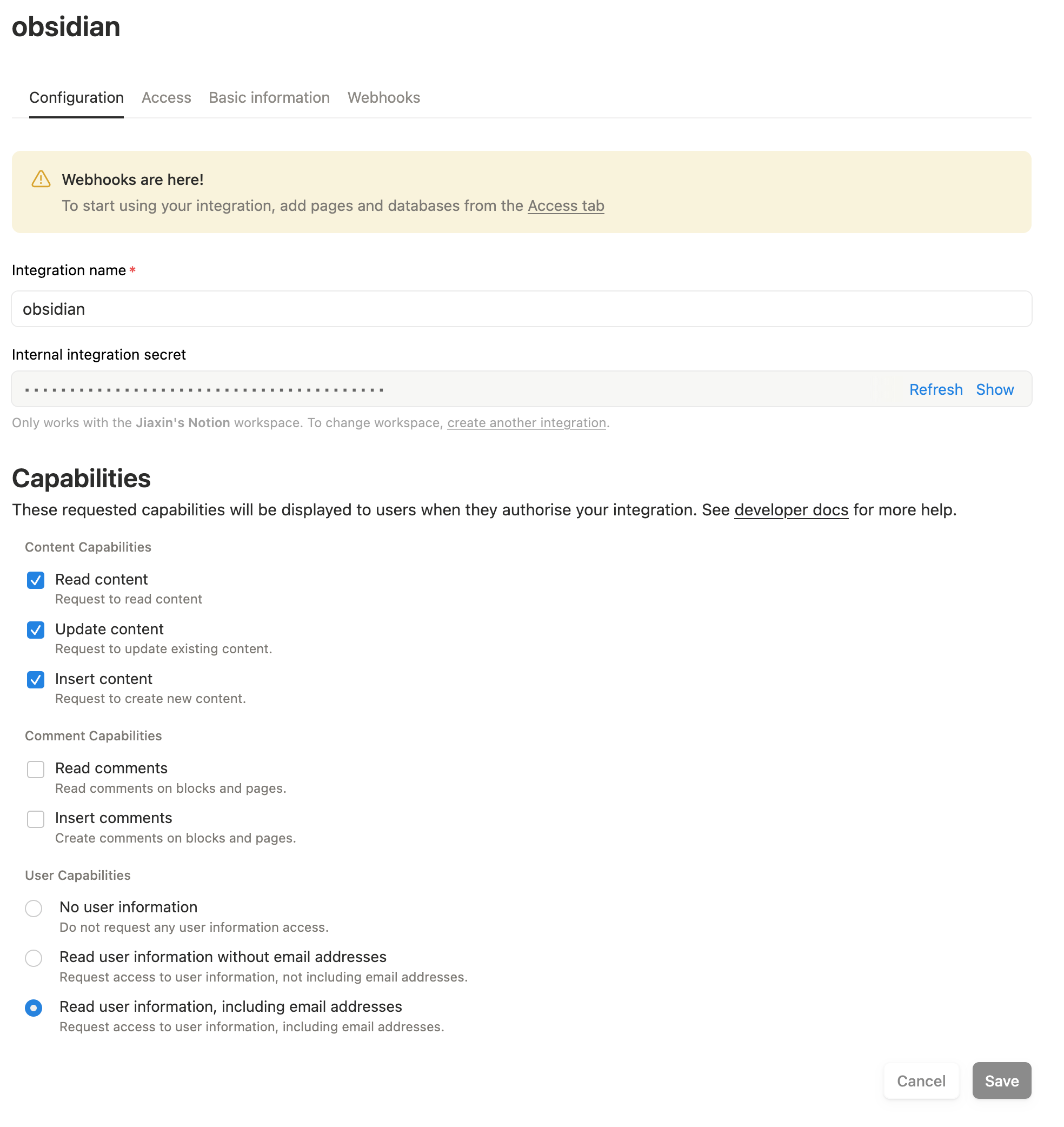Save the integration settings
Viewport: 1064px width, 1127px height.
pos(1001,1080)
